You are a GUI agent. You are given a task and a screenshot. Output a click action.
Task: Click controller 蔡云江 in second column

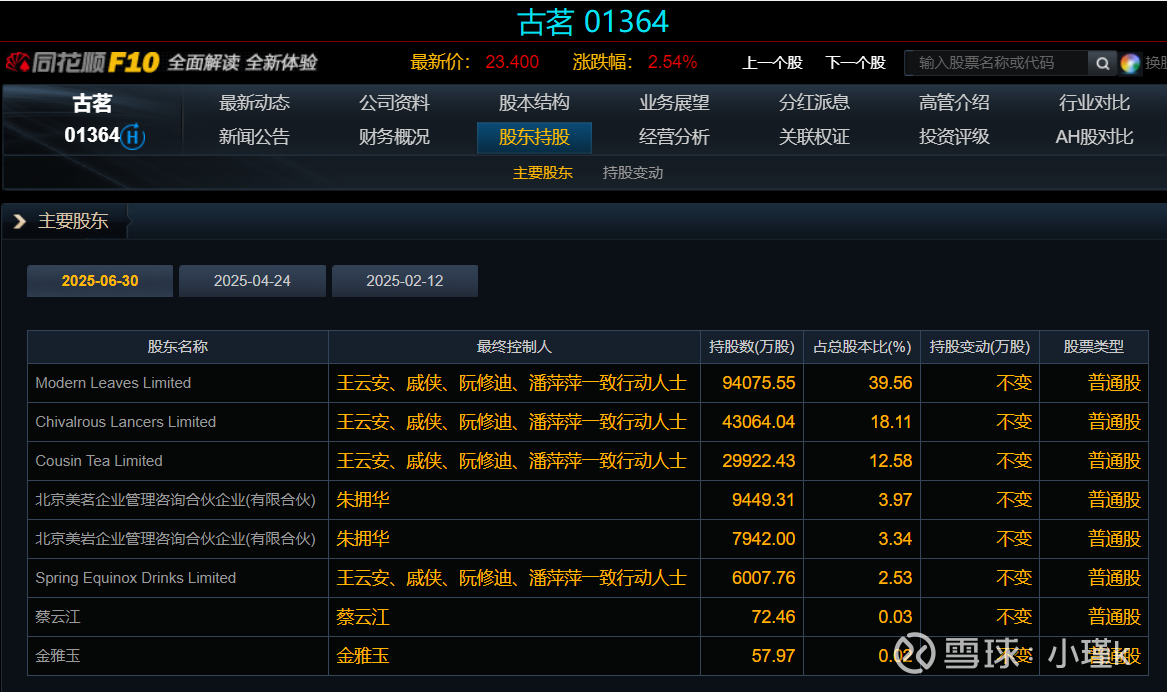362,617
